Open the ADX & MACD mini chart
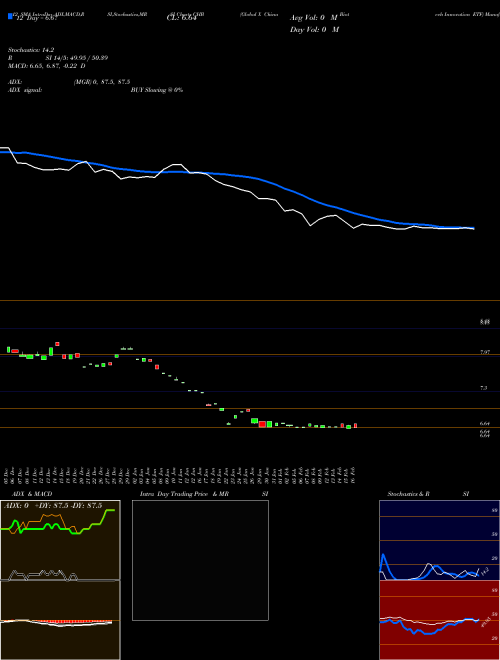The image size is (500, 660). click(x=60, y=580)
